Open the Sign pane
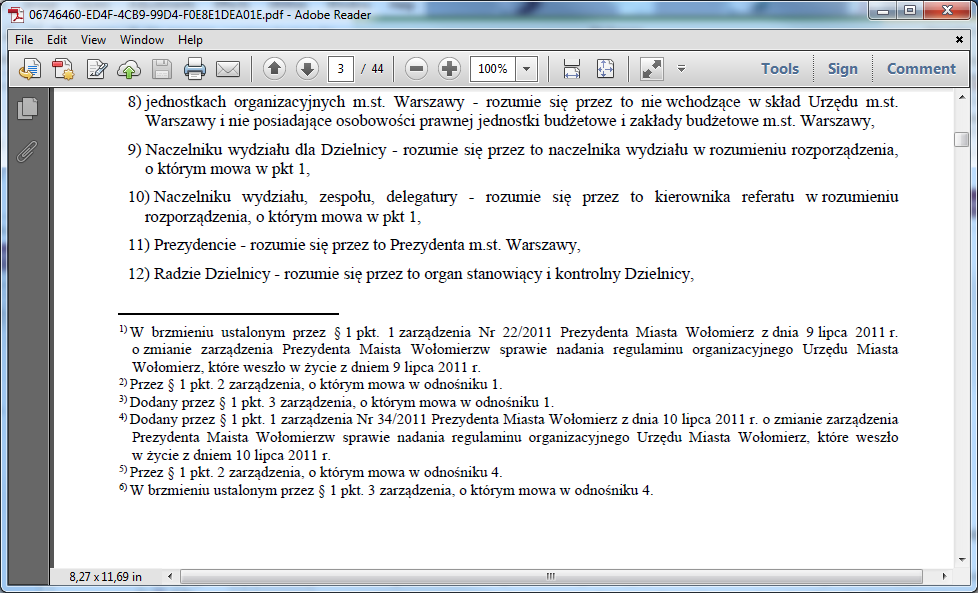 pos(843,69)
